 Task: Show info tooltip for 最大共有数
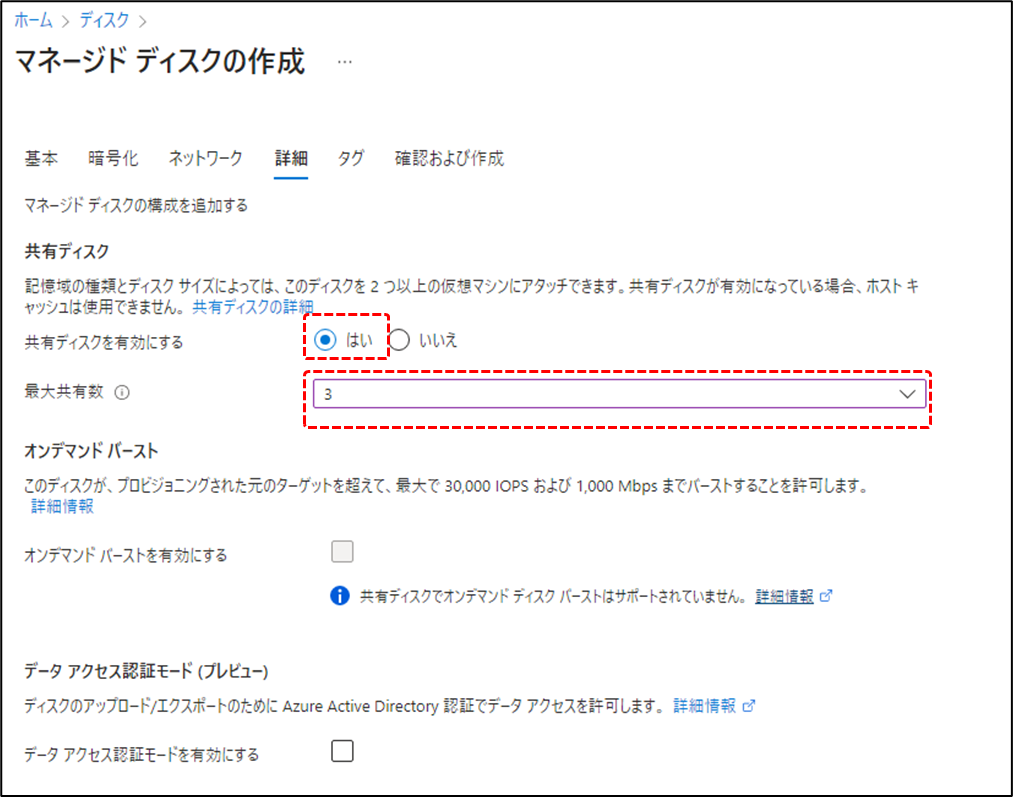[x=122, y=393]
